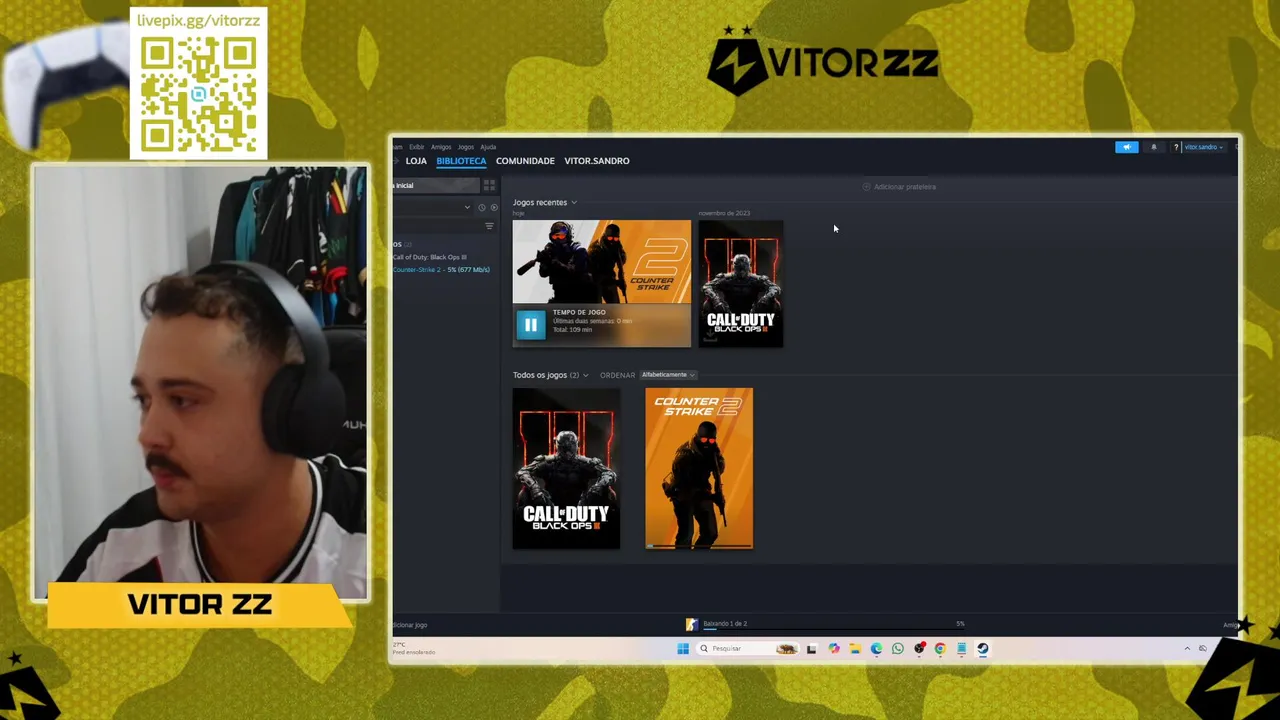Open the Copilot icon on taskbar
This screenshot has height=720, width=1280.
(833, 649)
